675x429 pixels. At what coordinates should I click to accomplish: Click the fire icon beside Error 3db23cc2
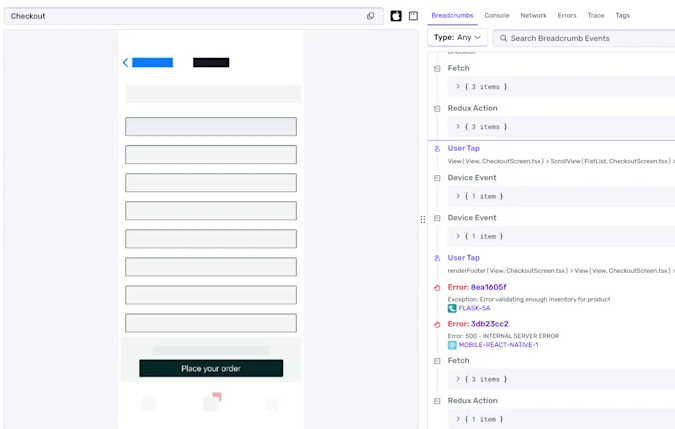[x=437, y=324]
